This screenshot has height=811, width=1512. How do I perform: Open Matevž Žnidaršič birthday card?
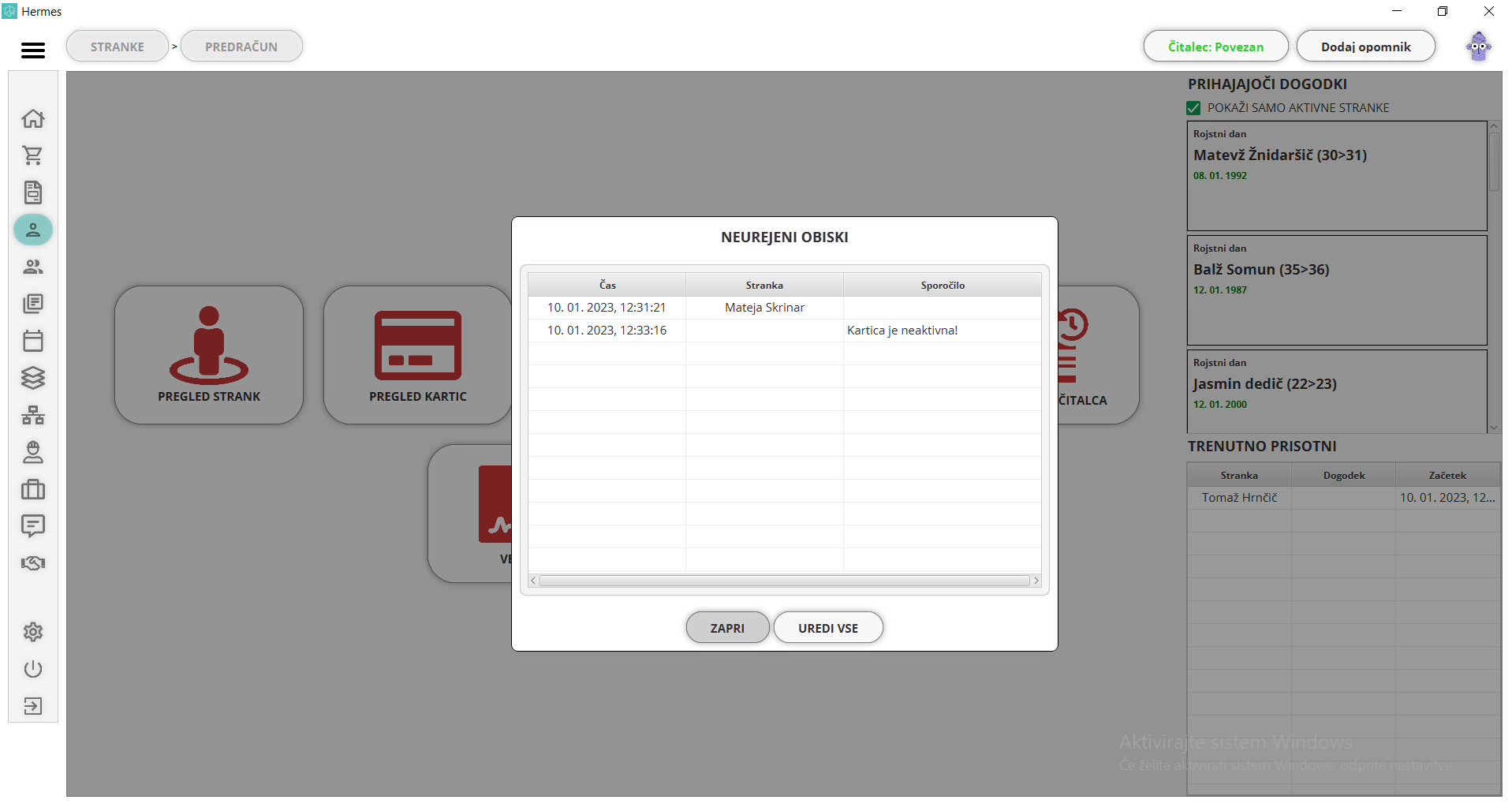(1337, 176)
